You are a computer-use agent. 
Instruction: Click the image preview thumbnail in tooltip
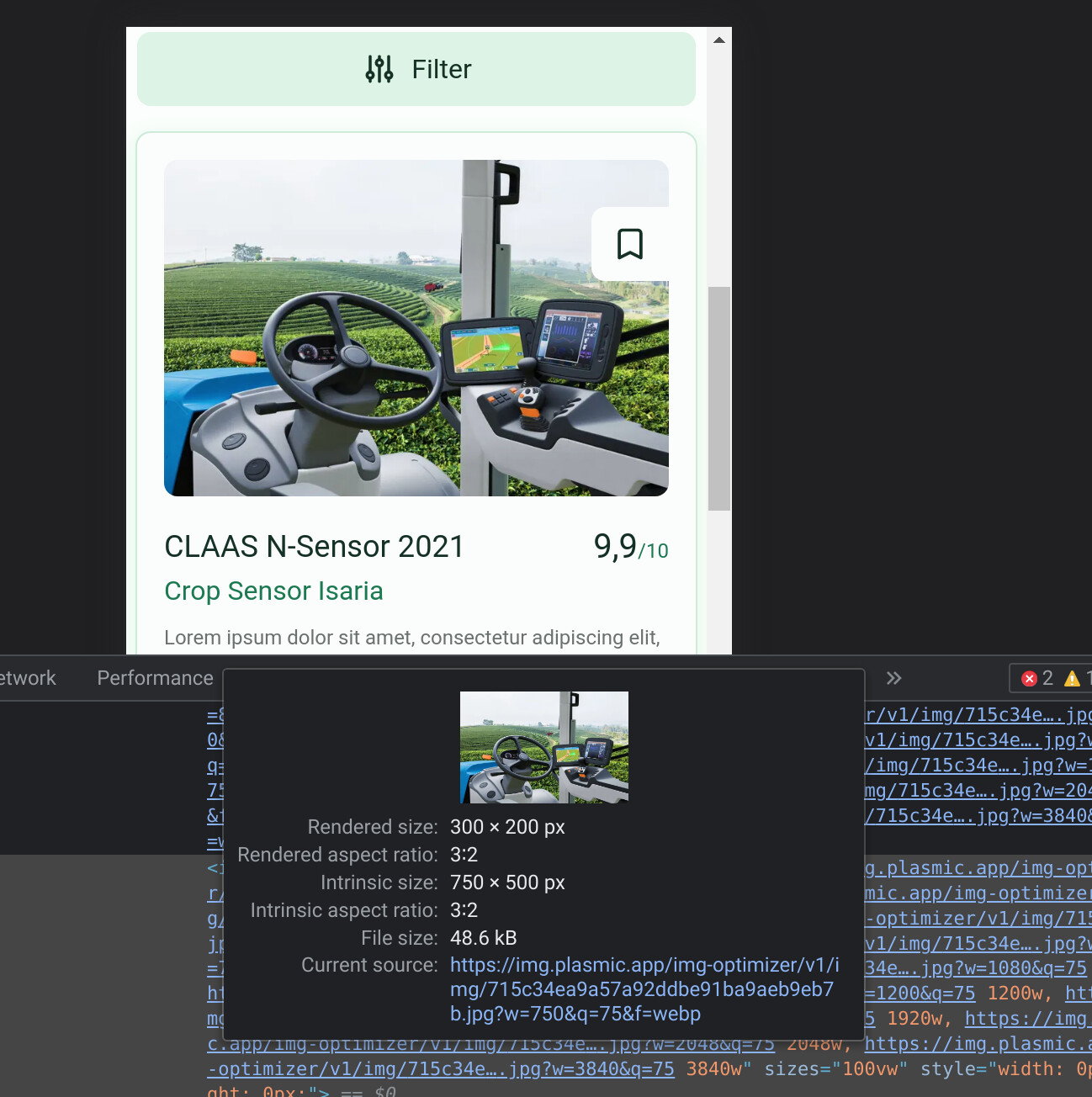coord(543,747)
